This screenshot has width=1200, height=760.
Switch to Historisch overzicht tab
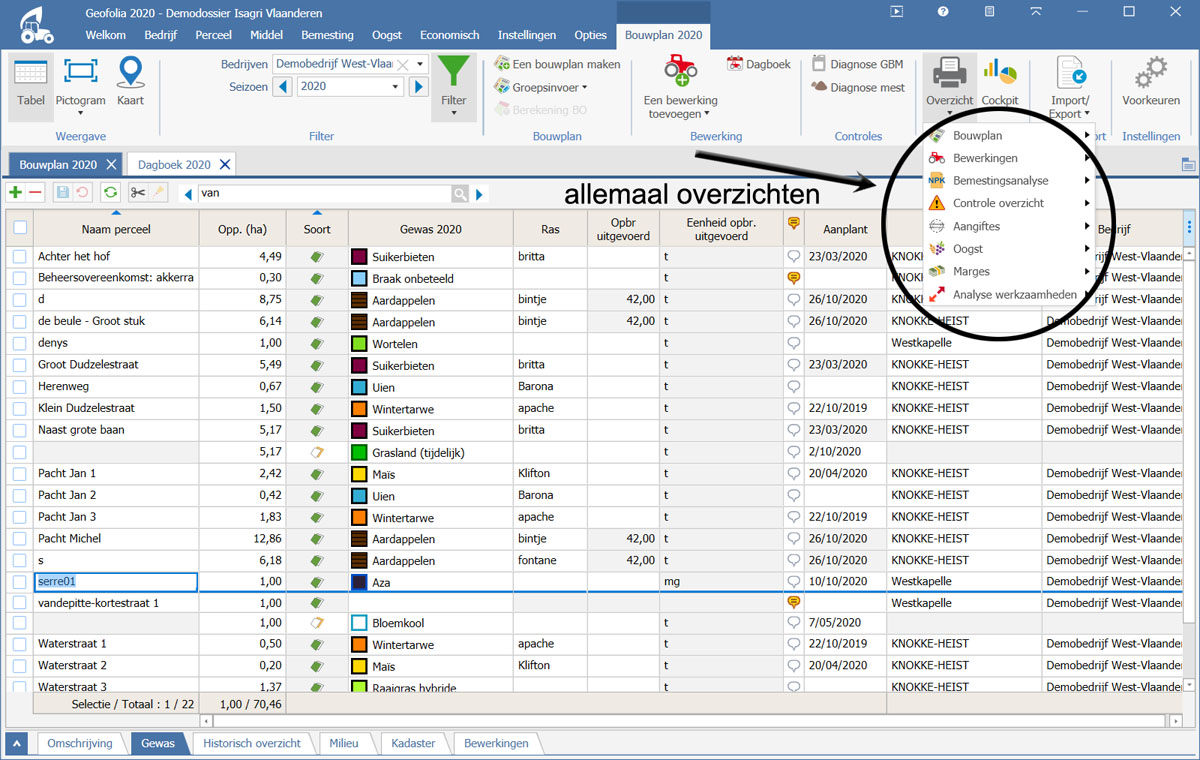pos(252,743)
